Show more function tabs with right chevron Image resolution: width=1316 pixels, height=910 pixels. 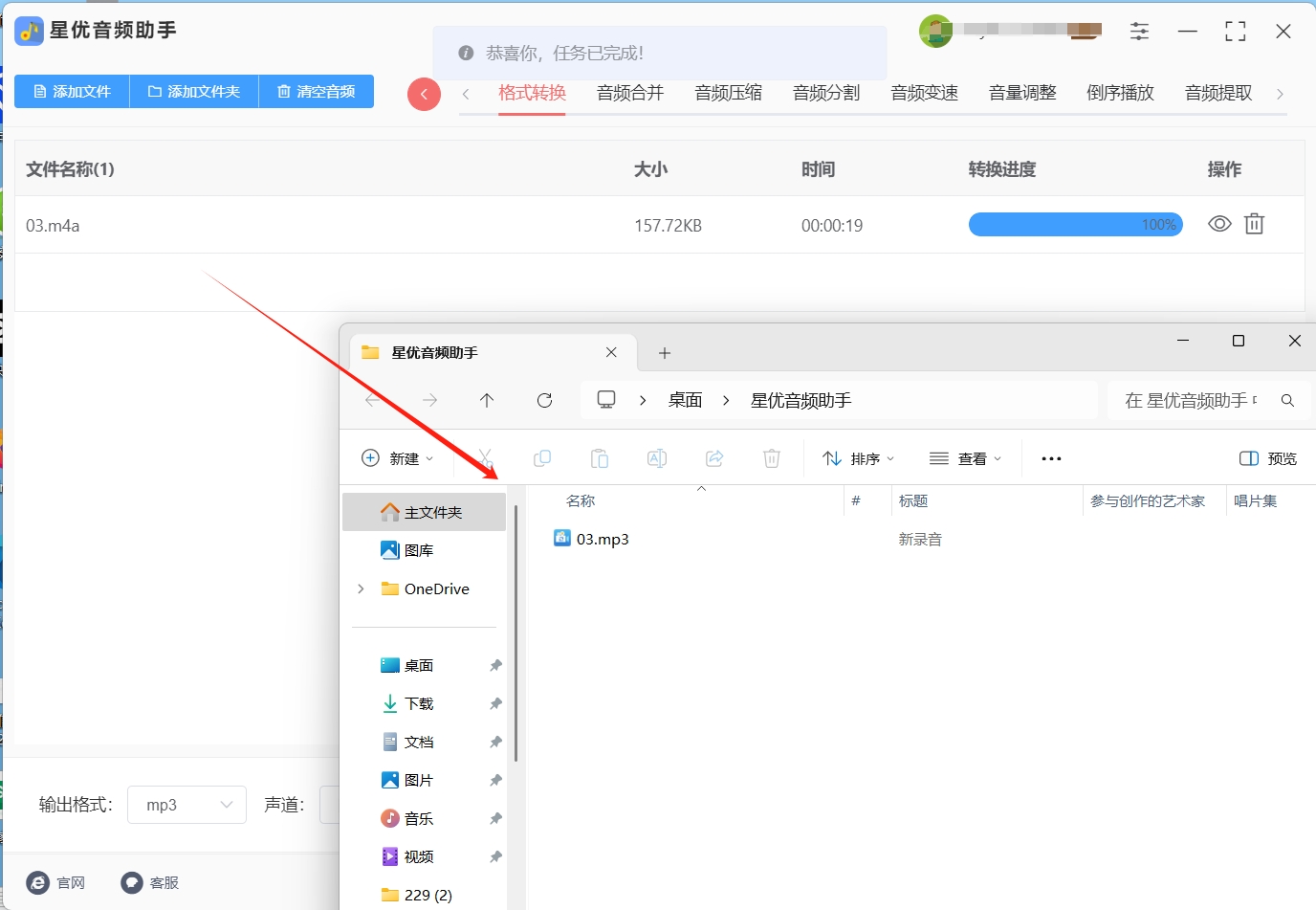(x=1280, y=94)
